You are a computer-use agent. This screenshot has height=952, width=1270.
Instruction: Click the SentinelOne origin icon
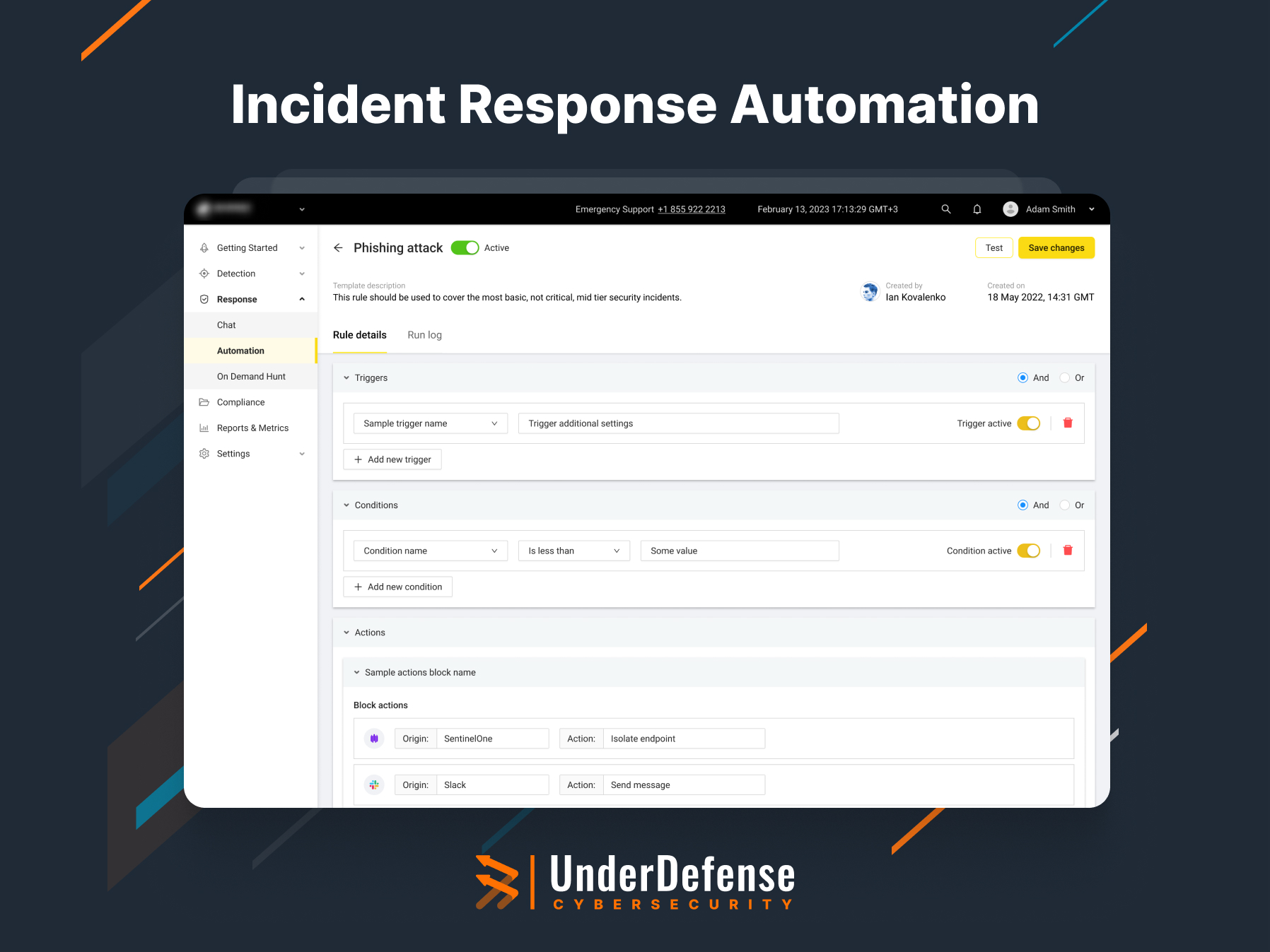[x=374, y=738]
